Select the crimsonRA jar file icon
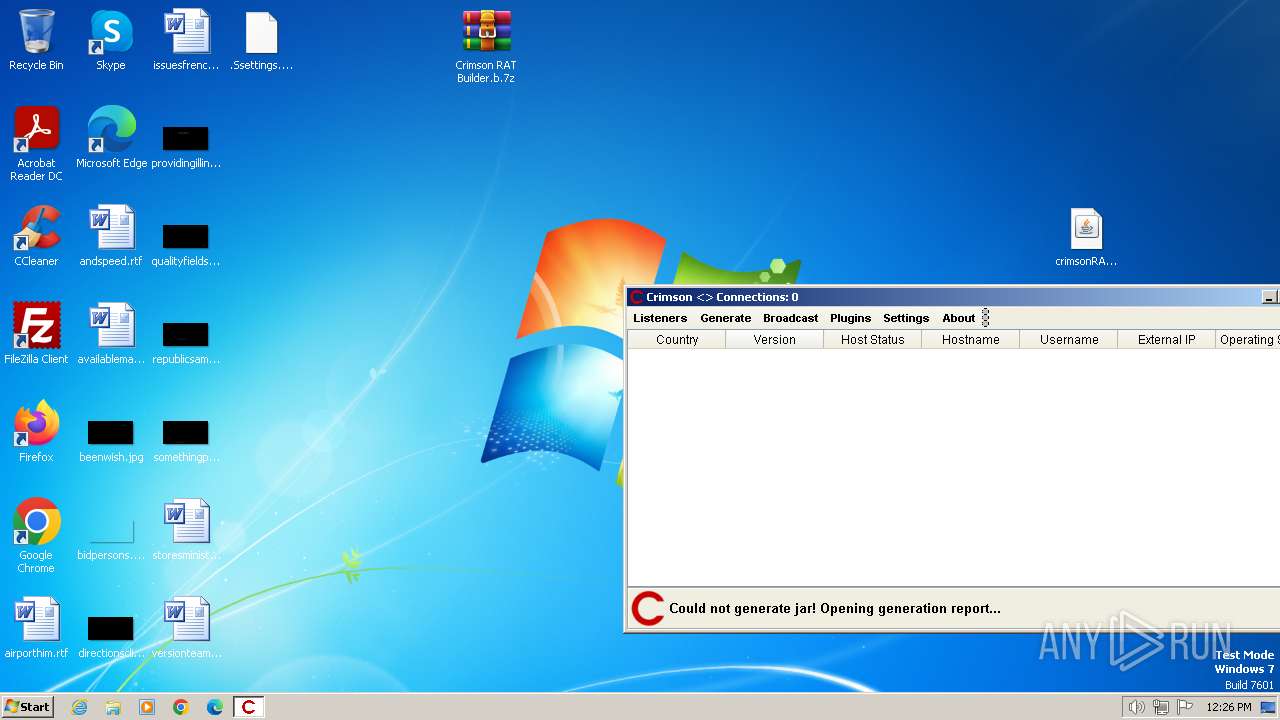This screenshot has width=1280, height=720. [x=1086, y=237]
